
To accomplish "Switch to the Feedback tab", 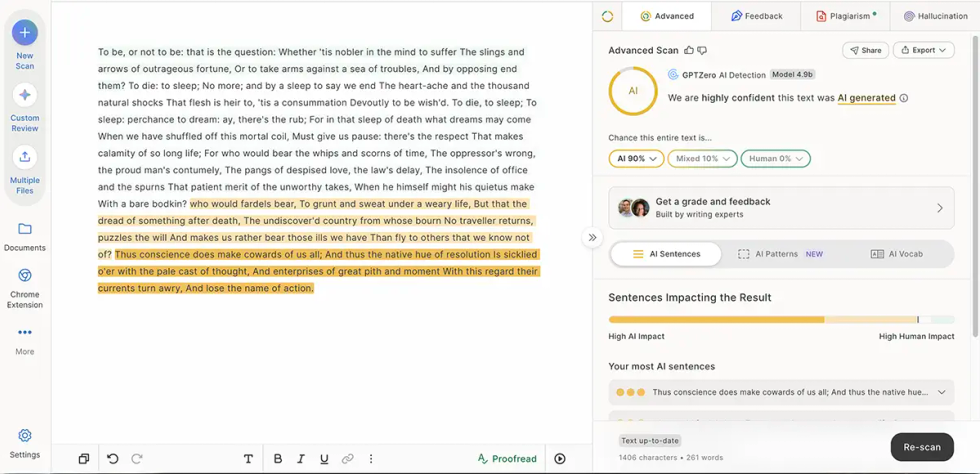I will [756, 16].
